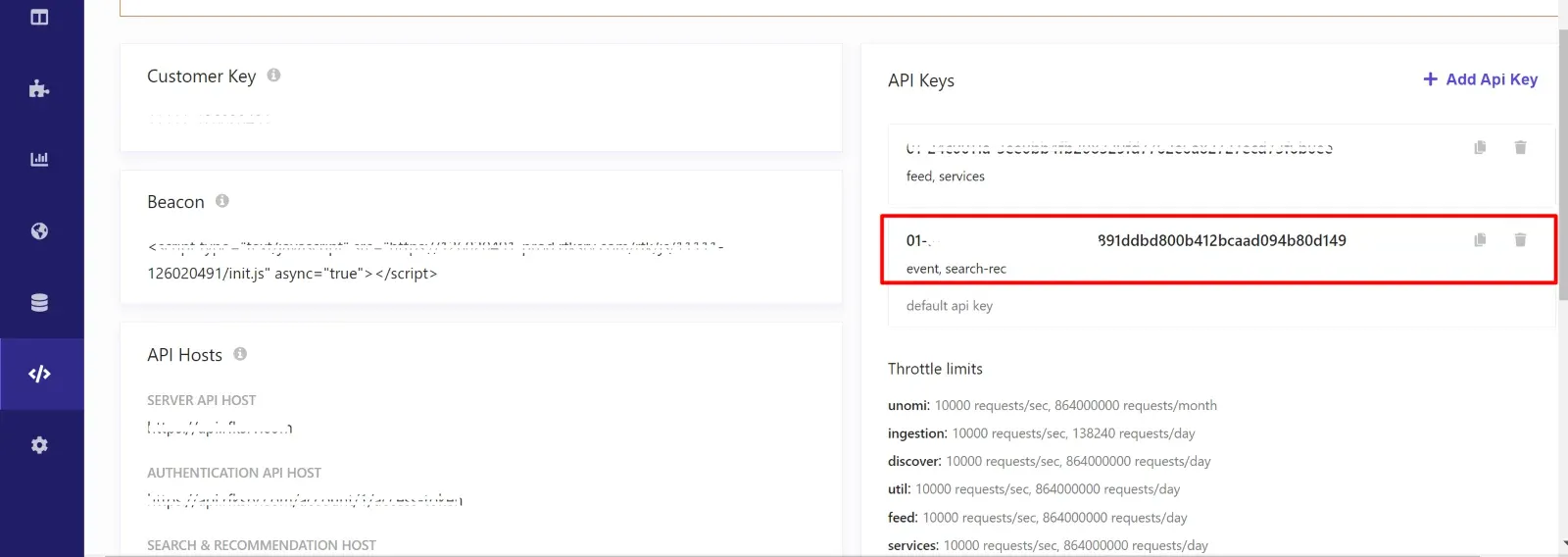The image size is (1568, 557).
Task: Click the Customer Key heading
Action: tap(201, 76)
